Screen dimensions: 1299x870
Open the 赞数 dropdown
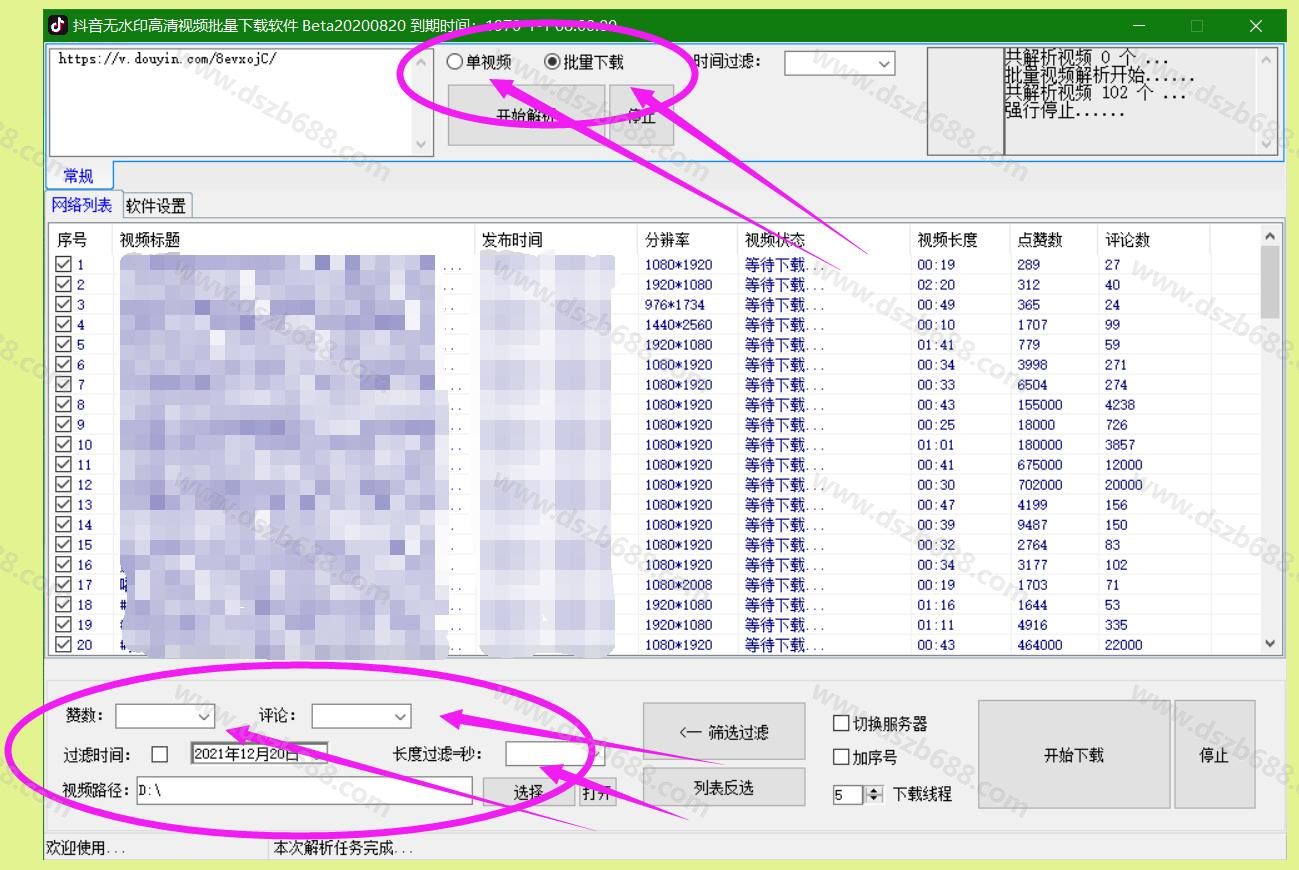pyautogui.click(x=165, y=716)
